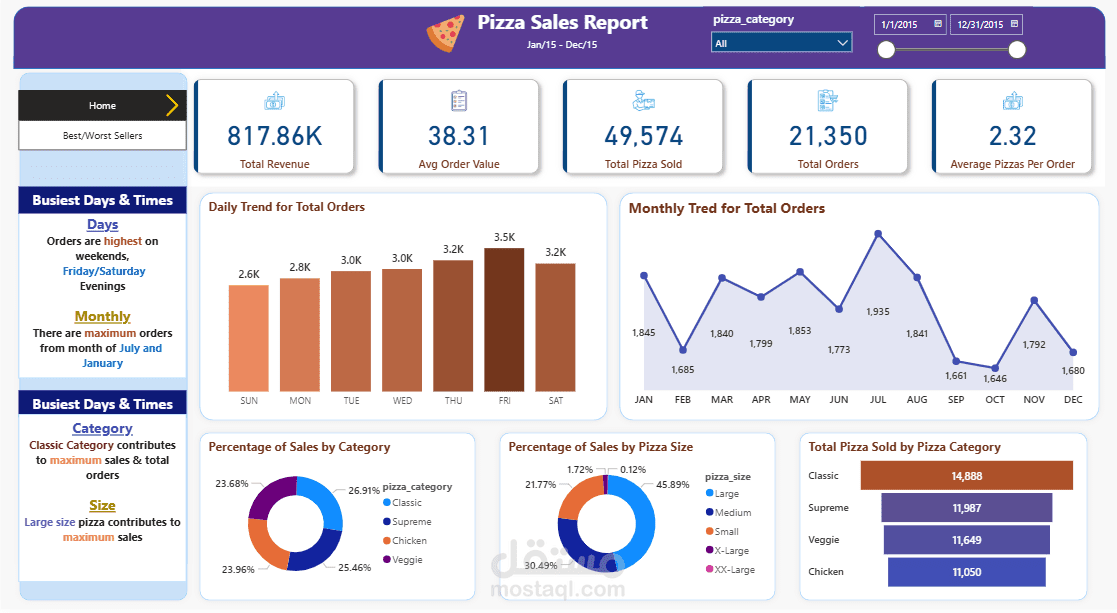This screenshot has height=613, width=1117.
Task: Open the Best/Worst Sellers page
Action: pyautogui.click(x=101, y=135)
